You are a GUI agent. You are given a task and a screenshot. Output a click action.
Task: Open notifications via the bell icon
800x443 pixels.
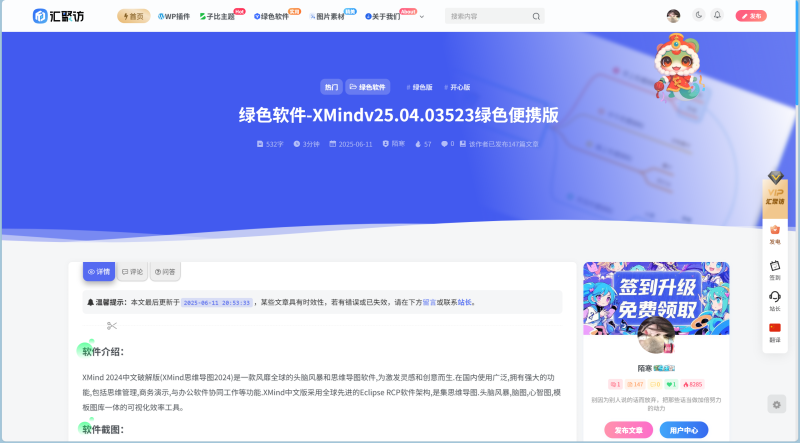[717, 15]
